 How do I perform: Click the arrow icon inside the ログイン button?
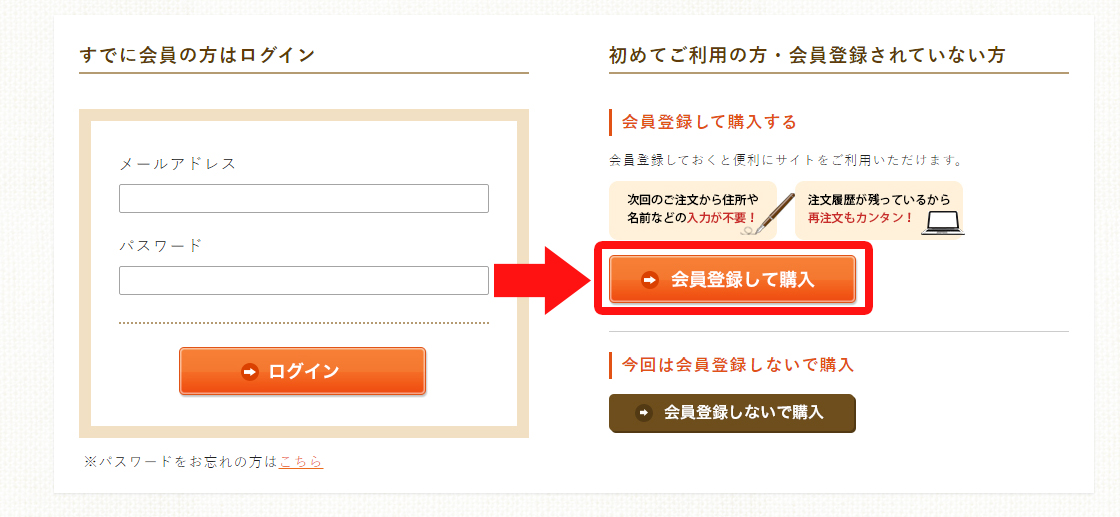coord(249,371)
